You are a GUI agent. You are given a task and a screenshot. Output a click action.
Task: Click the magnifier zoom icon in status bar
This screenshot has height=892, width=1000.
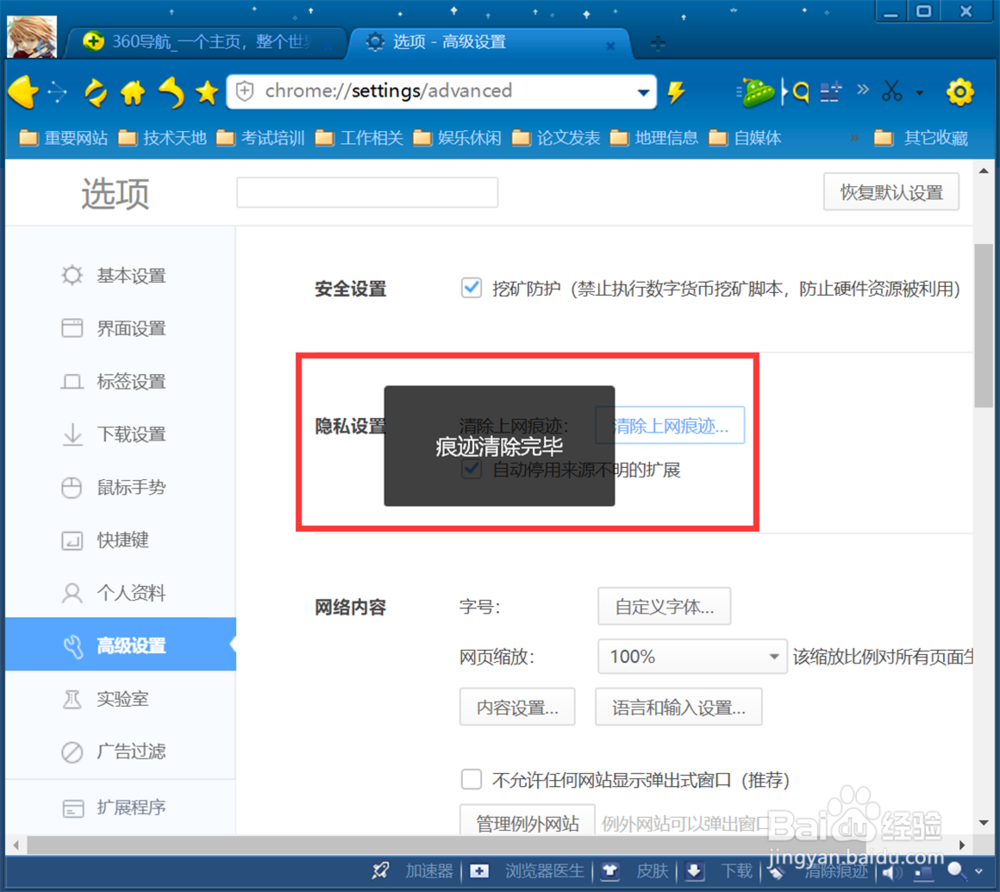955,871
